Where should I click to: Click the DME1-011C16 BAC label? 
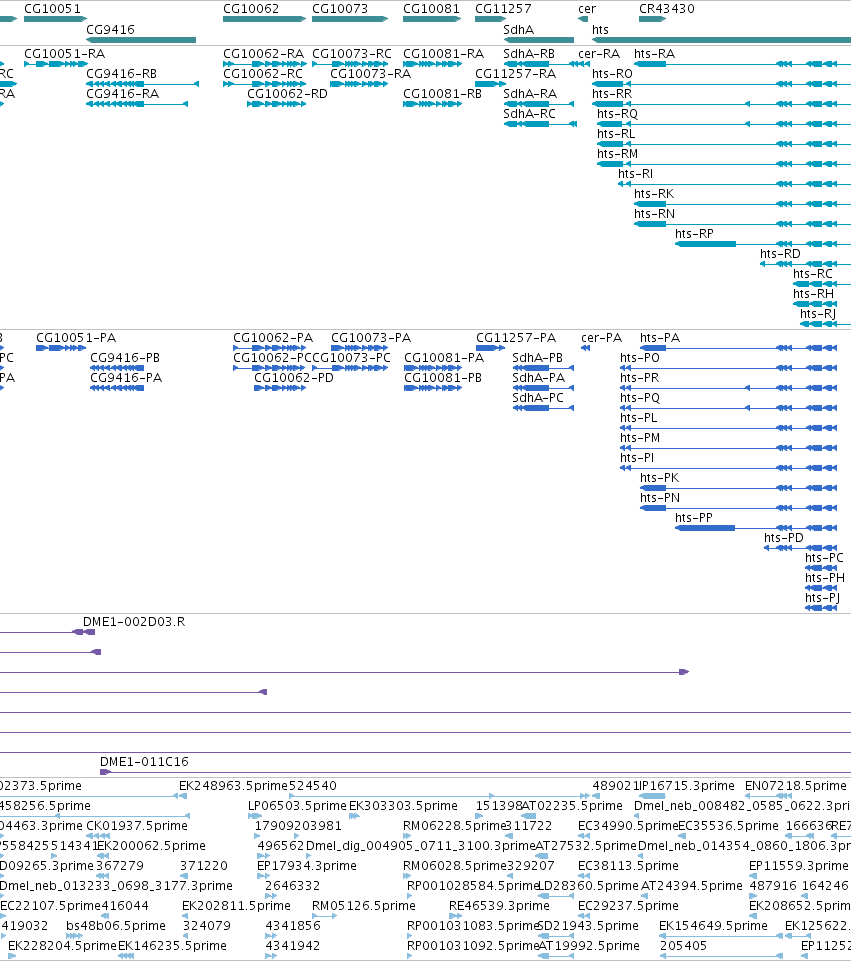145,761
